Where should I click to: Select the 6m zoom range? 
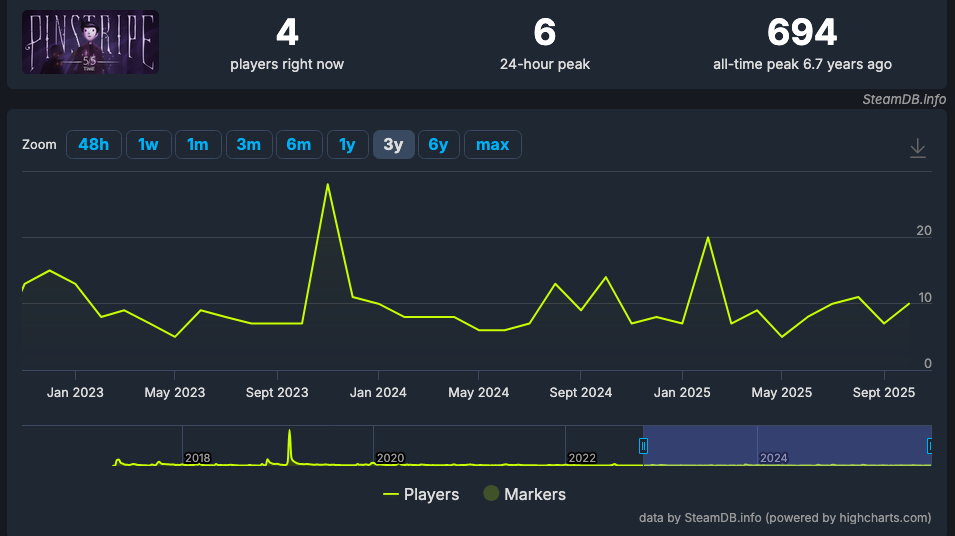pyautogui.click(x=299, y=144)
